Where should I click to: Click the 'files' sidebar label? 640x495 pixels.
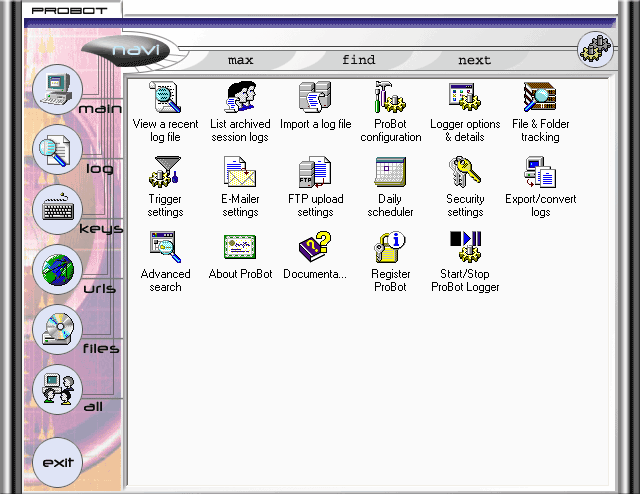point(101,348)
